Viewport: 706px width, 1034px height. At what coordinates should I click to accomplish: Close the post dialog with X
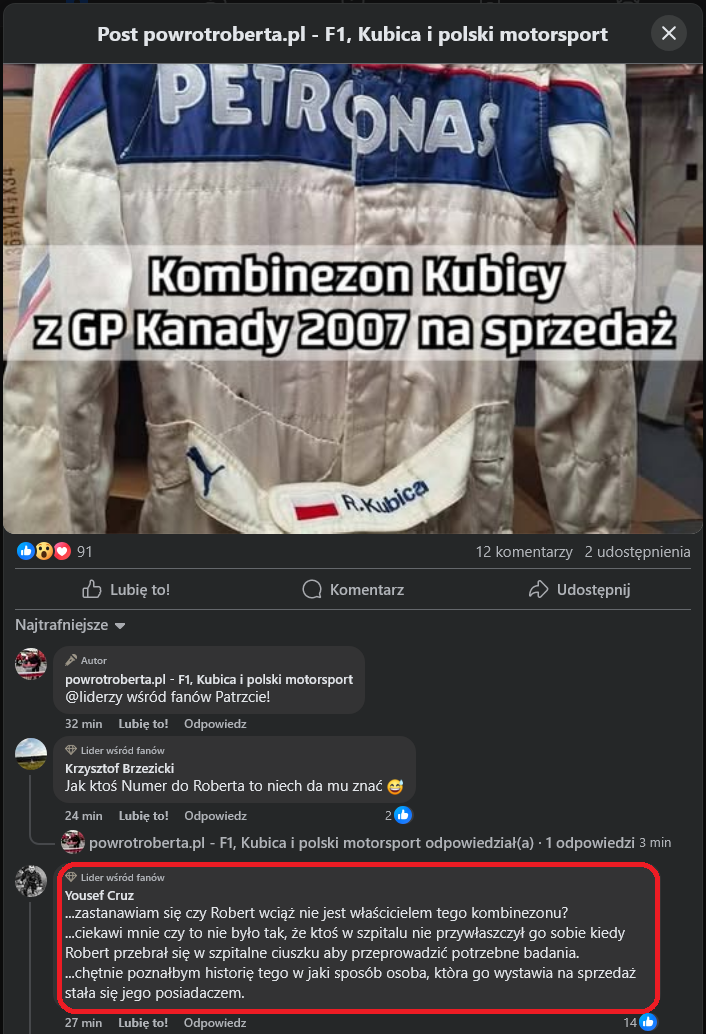point(668,34)
